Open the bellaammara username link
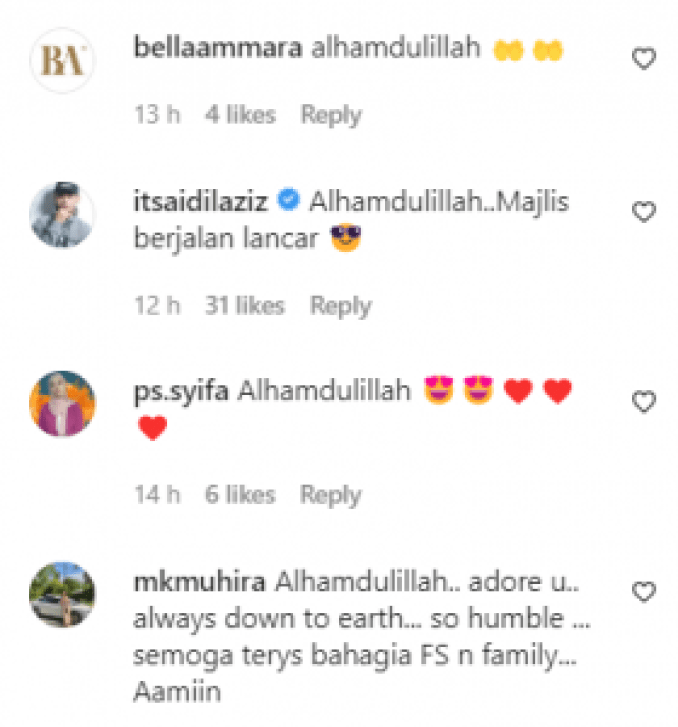Image resolution: width=678 pixels, height=727 pixels. [218, 47]
